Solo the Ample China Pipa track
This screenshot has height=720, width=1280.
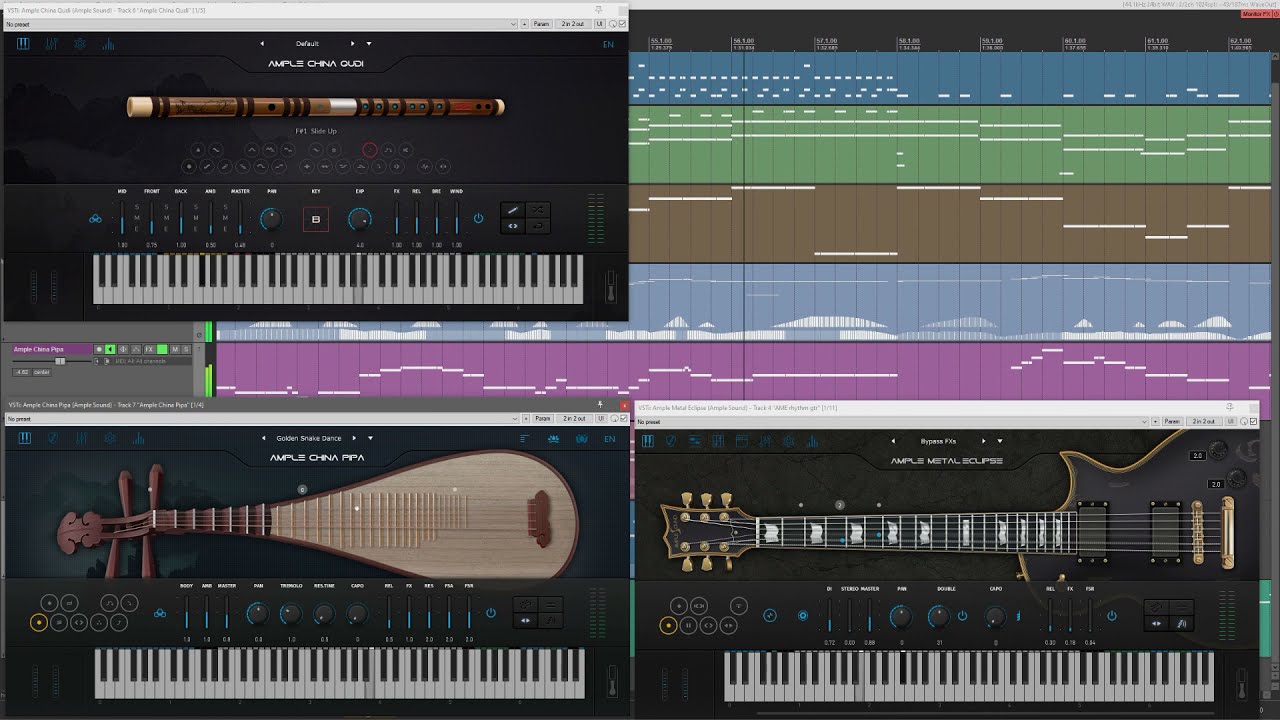tap(186, 349)
